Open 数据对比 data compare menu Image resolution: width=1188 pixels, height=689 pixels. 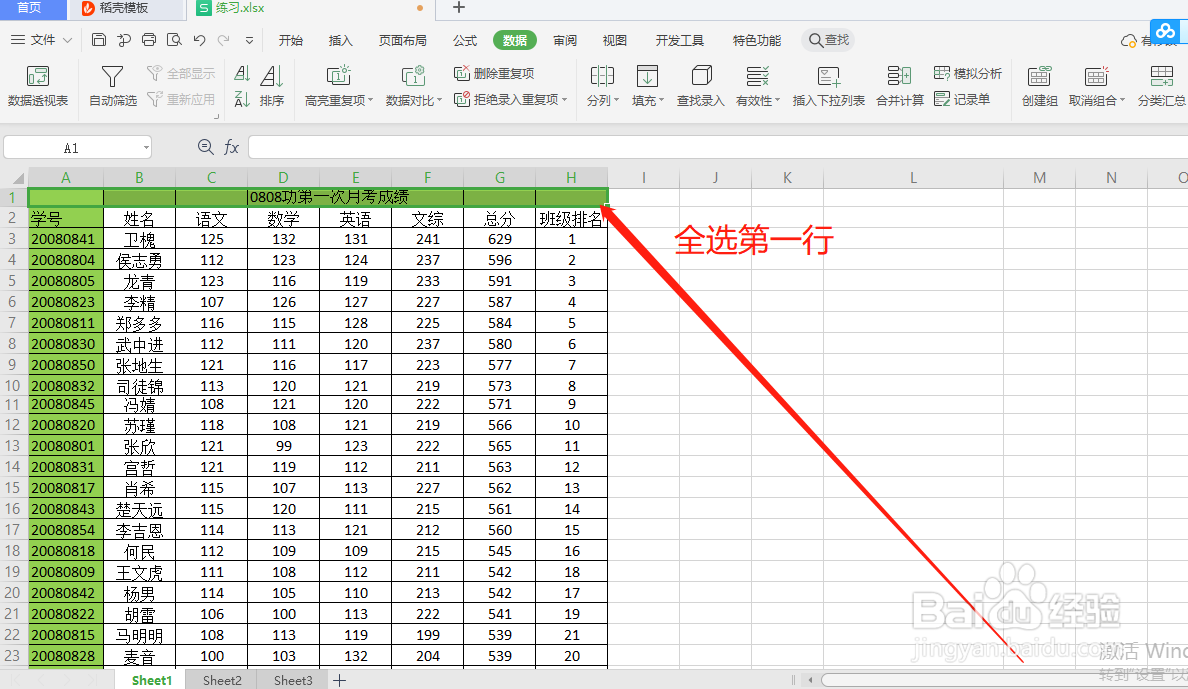(x=413, y=86)
